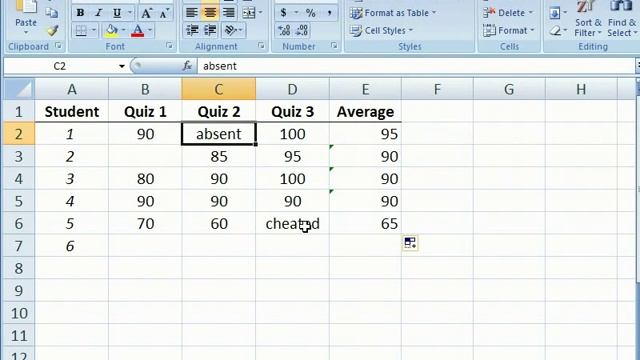Select the Format Painter brush
Viewport: 640px width, 360px height.
point(52,30)
